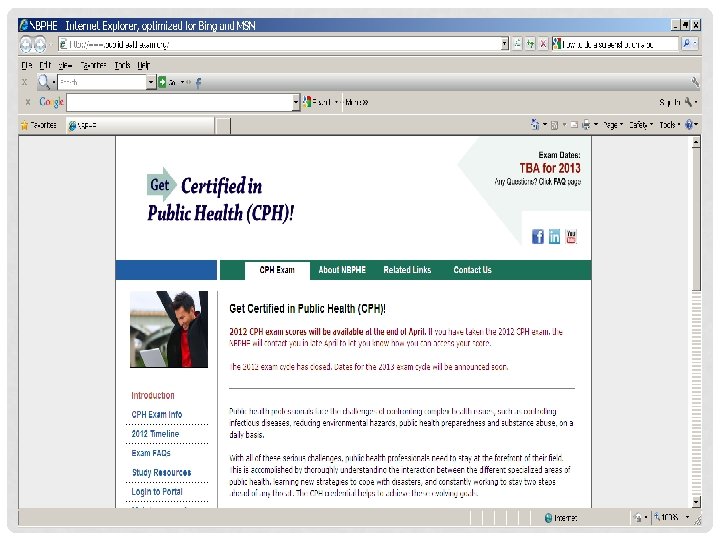Select the CPH Exam site tab

(x=277, y=270)
